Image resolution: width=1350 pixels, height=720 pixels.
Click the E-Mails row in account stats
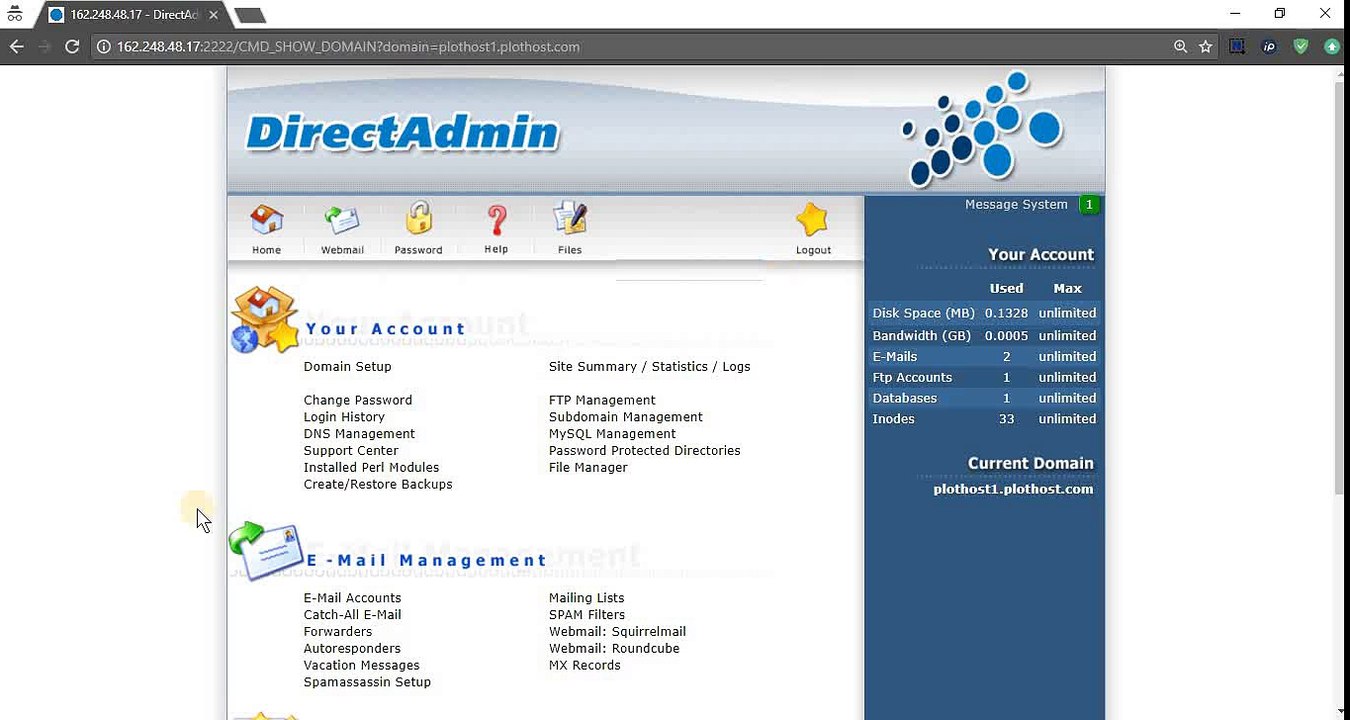click(985, 357)
